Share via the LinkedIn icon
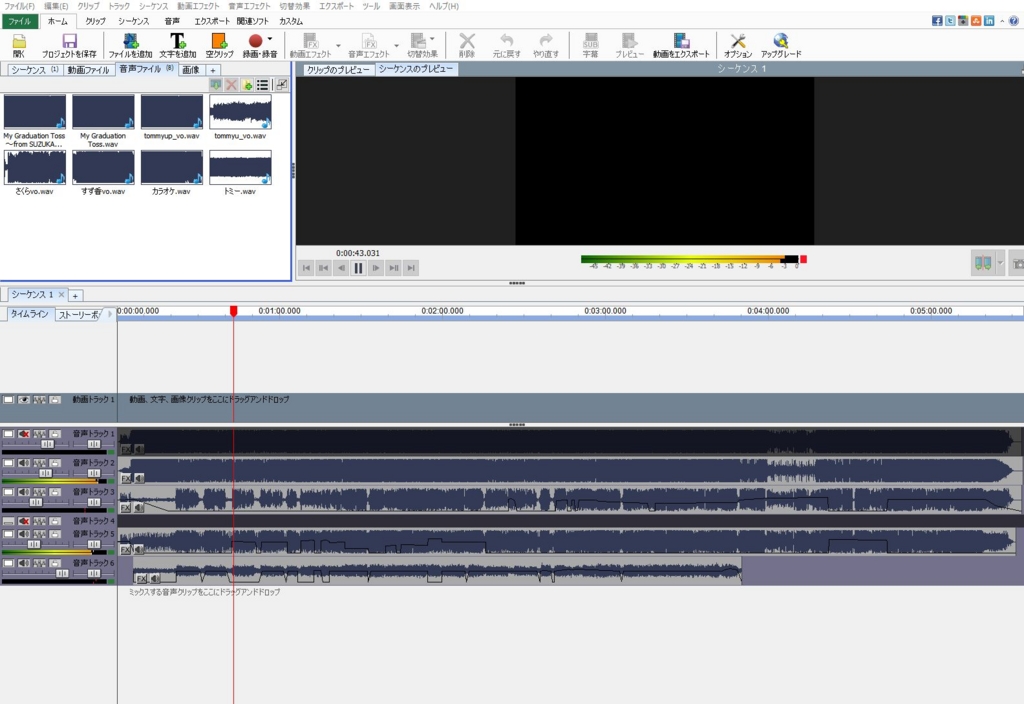The height and width of the screenshot is (704, 1024). tap(989, 21)
